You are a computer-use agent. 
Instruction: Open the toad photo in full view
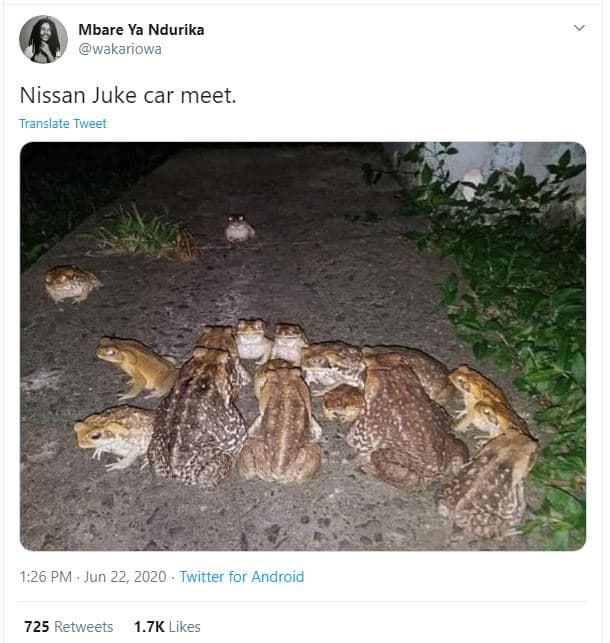click(x=303, y=346)
